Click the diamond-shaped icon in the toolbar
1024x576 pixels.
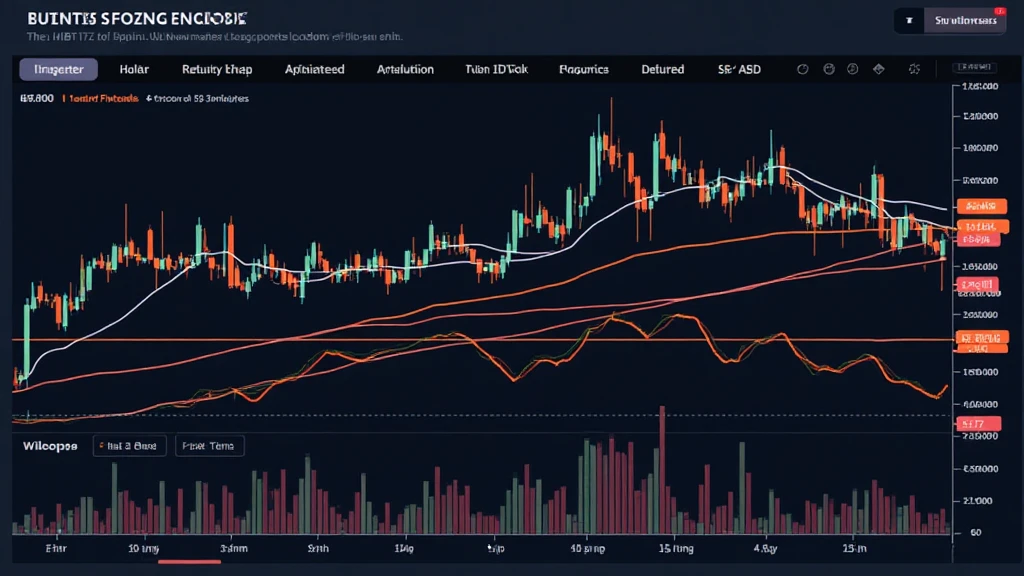click(x=879, y=70)
